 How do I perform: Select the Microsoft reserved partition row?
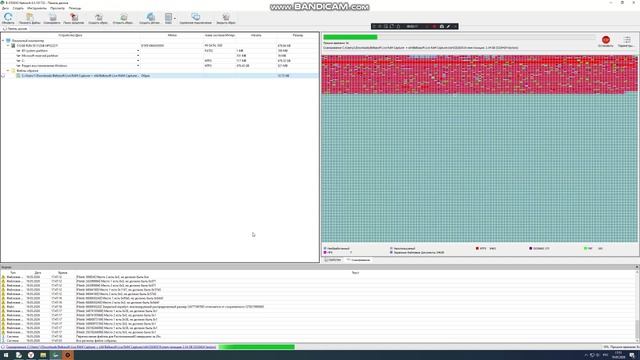click(x=159, y=56)
